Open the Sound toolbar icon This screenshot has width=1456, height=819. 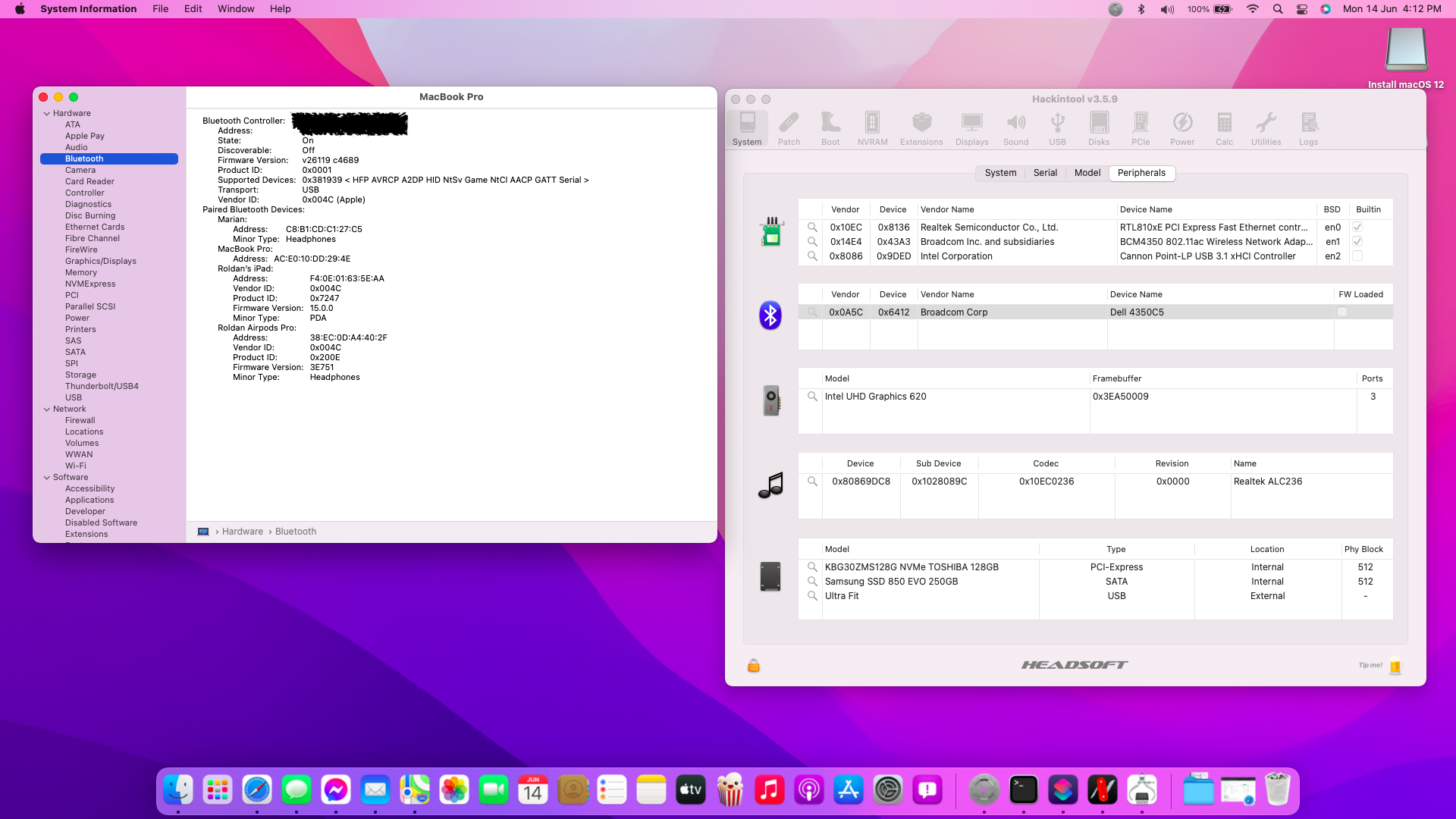(1016, 128)
